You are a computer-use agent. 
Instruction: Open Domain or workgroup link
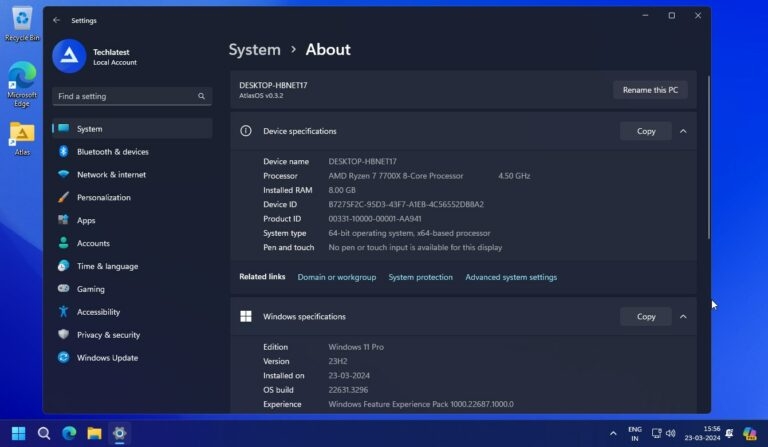click(x=336, y=277)
